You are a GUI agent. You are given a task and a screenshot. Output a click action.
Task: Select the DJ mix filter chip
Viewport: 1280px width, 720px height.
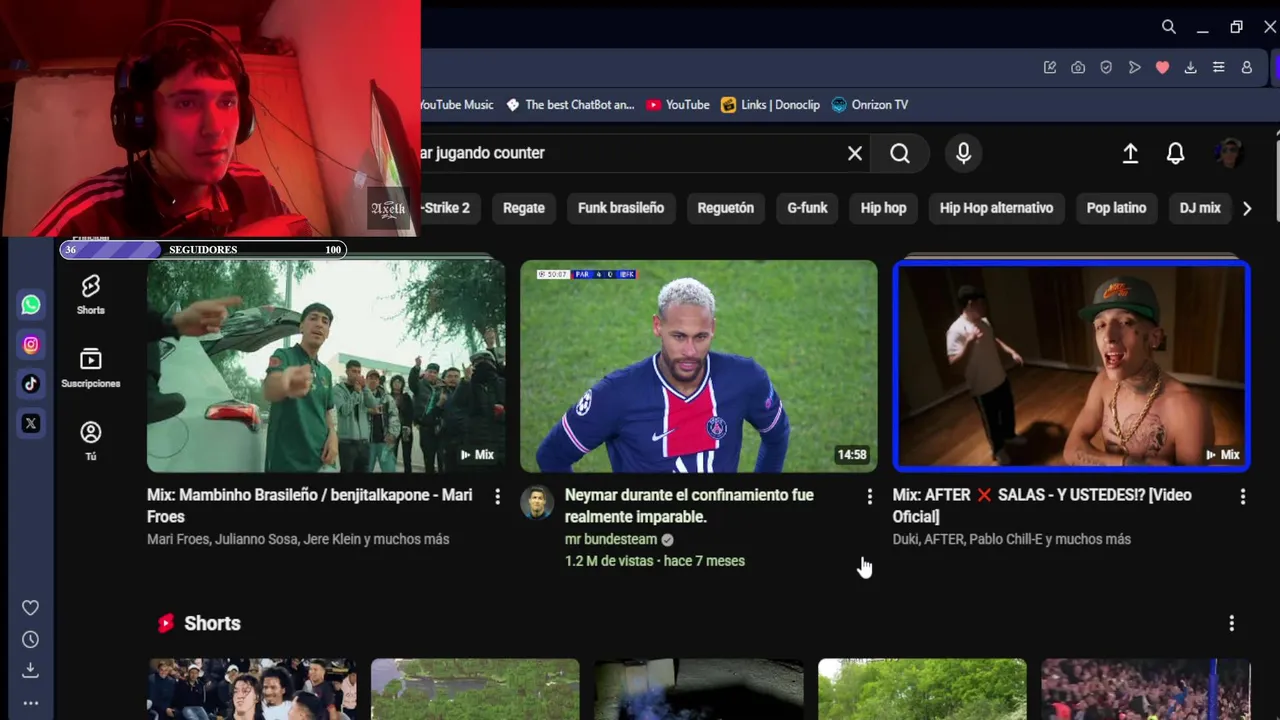pos(1200,208)
